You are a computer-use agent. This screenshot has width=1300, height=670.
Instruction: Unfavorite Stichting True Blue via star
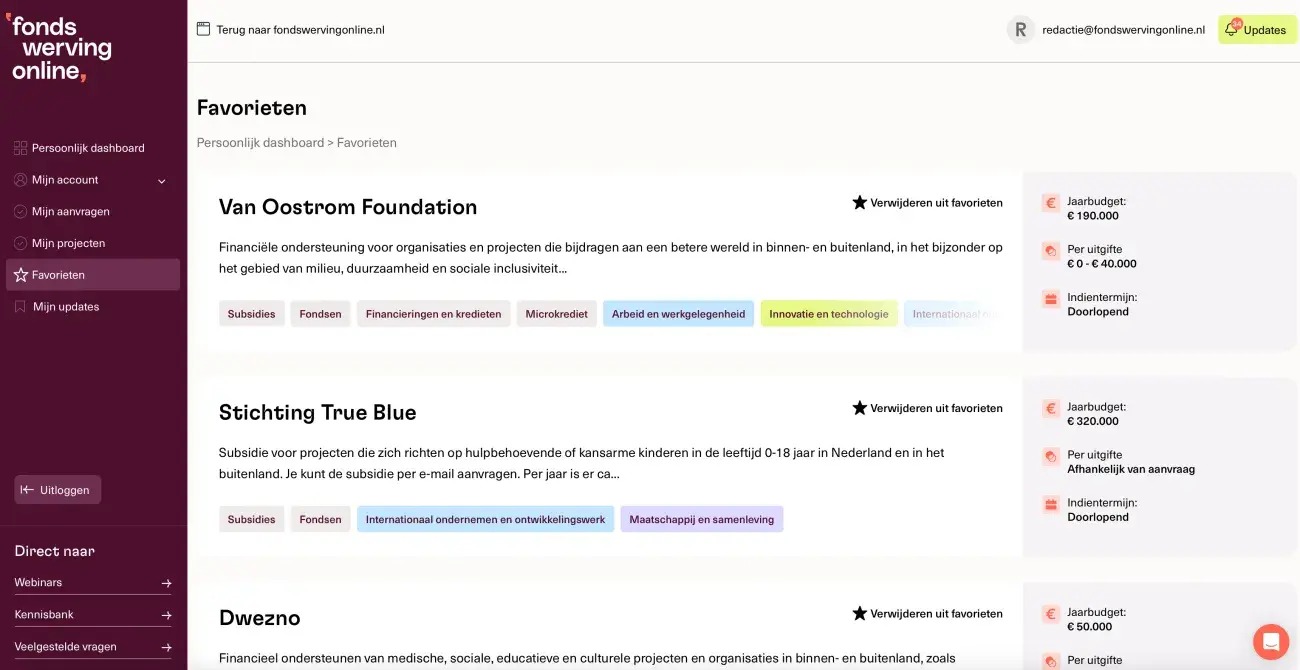point(859,408)
